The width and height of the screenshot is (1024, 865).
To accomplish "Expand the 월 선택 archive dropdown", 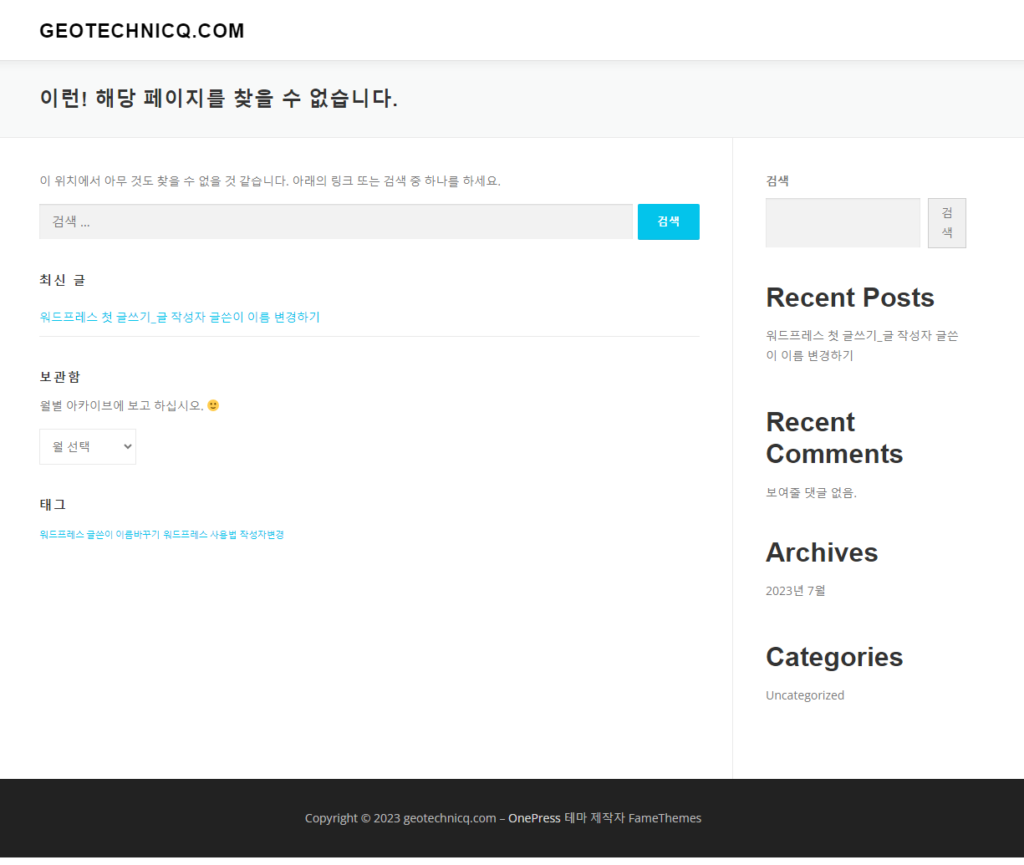I will pyautogui.click(x=87, y=447).
